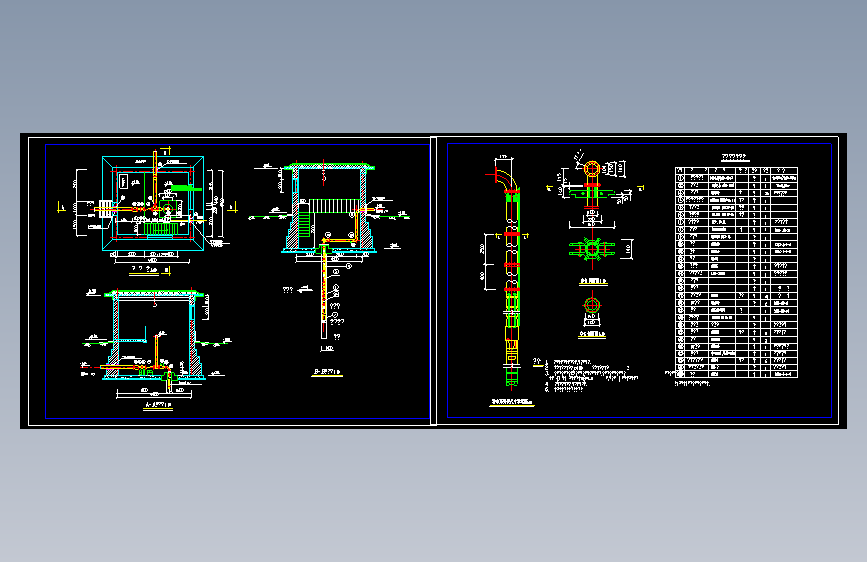867x562 pixels.
Task: Click the parts list table on the right sheet
Action: [x=737, y=272]
